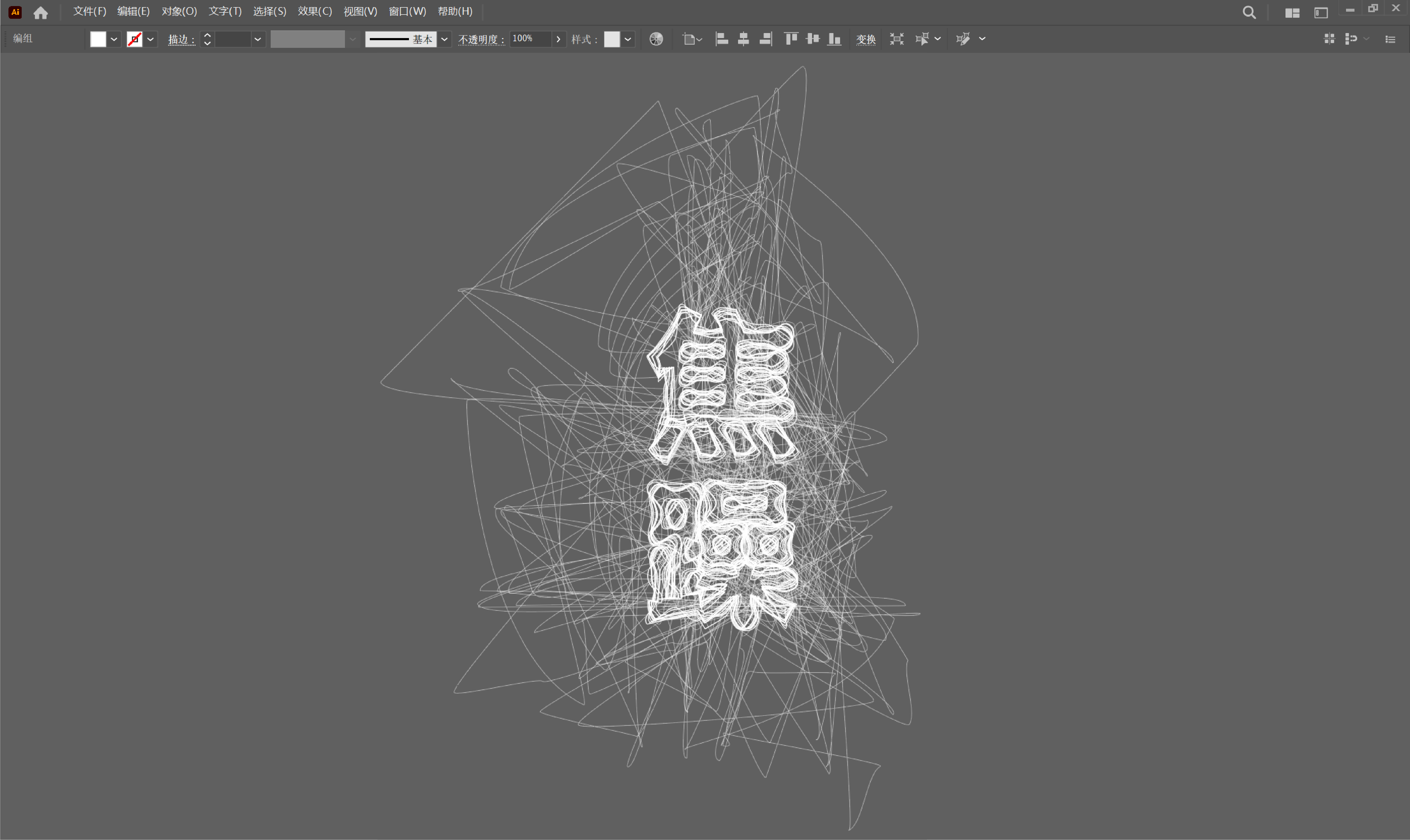Open the control bar options list menu icon
The image size is (1410, 840).
click(x=1390, y=39)
